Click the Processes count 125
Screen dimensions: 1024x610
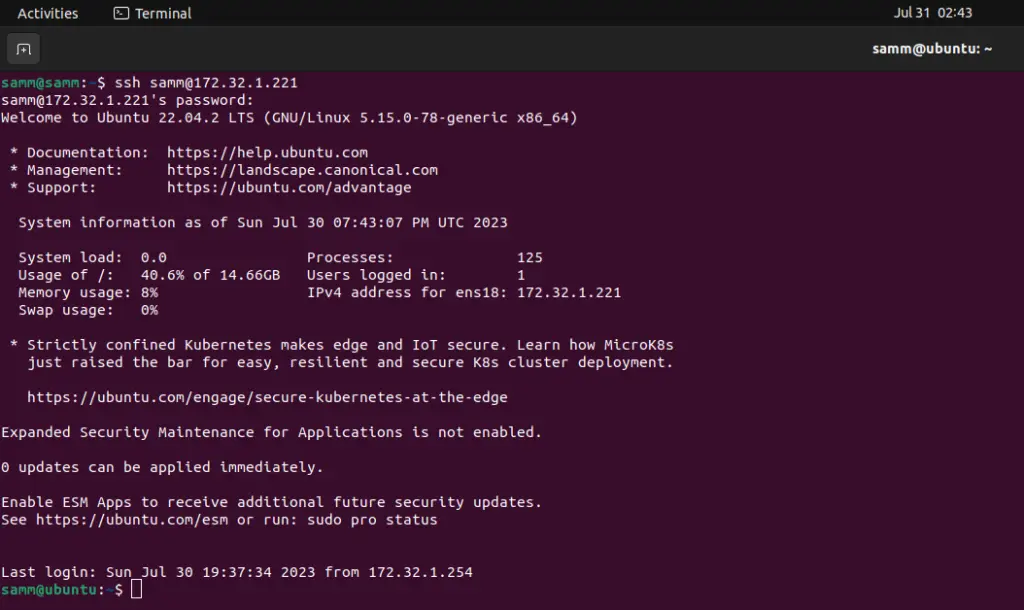530,258
